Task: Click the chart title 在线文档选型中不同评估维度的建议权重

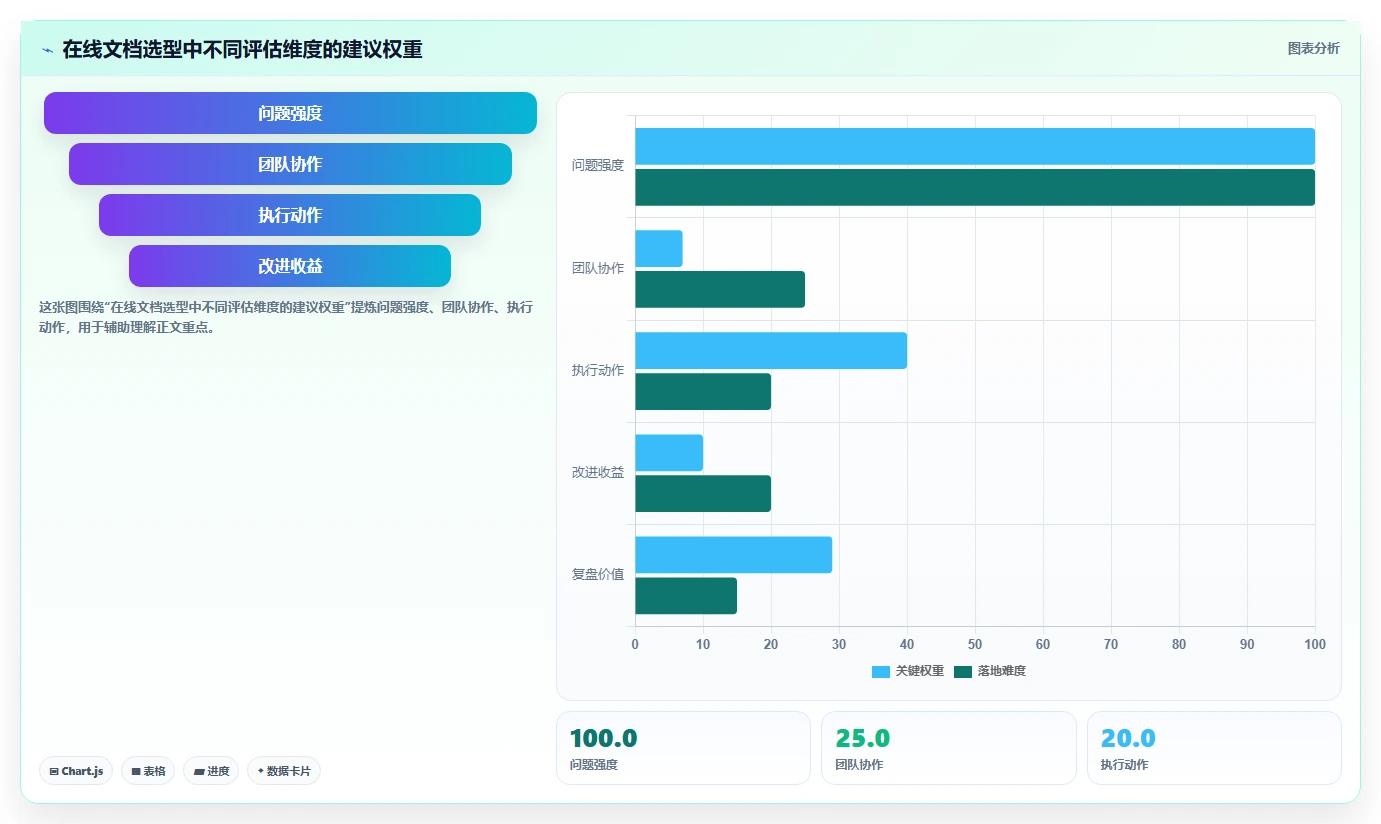Action: tap(242, 49)
